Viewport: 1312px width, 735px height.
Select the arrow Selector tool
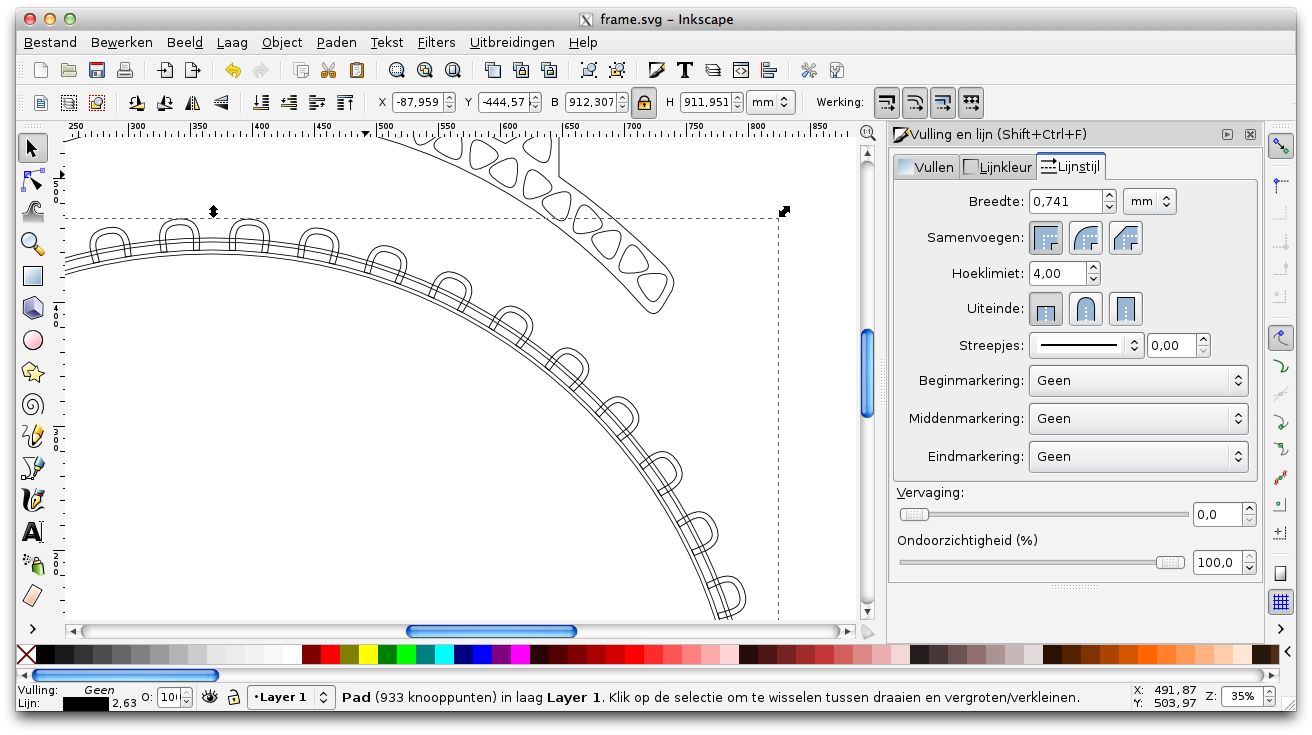tap(32, 149)
